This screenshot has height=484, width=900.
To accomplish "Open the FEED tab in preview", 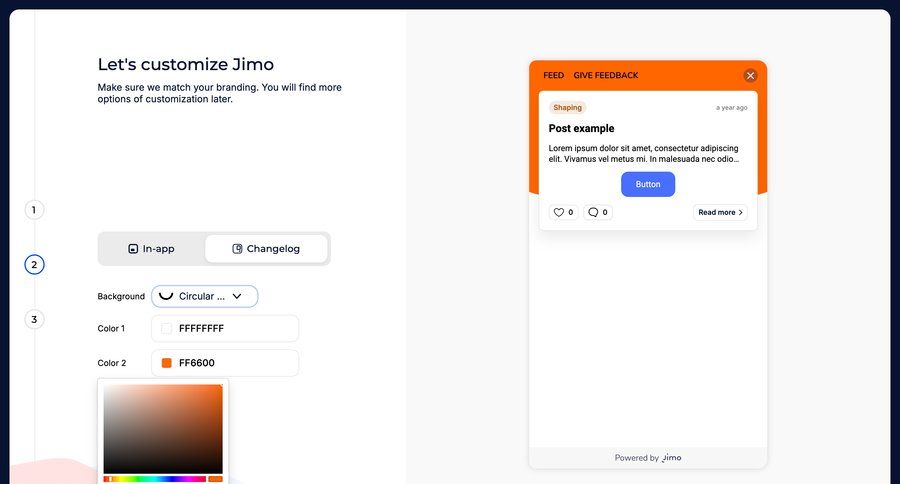I will (x=553, y=75).
